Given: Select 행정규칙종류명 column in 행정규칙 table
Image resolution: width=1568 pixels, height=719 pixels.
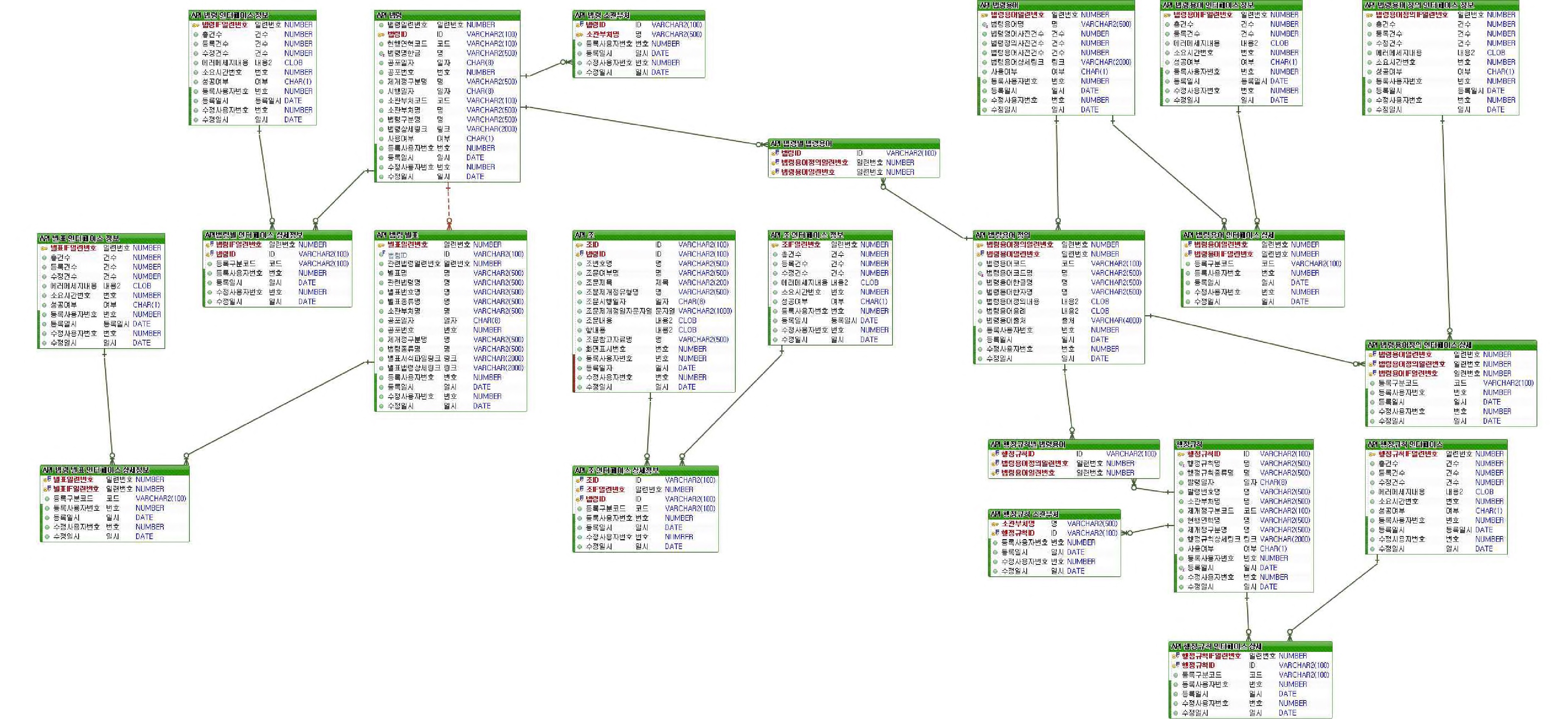Looking at the screenshot, I should click(x=1244, y=473).
